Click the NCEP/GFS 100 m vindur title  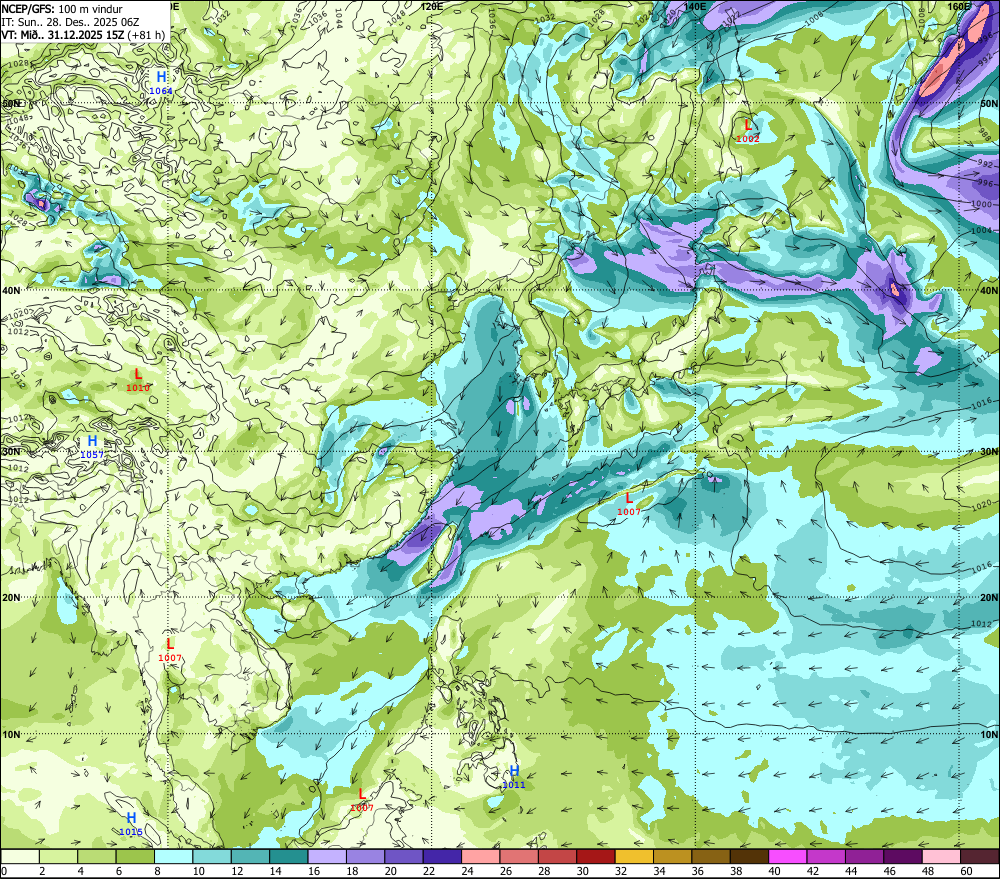62,9
